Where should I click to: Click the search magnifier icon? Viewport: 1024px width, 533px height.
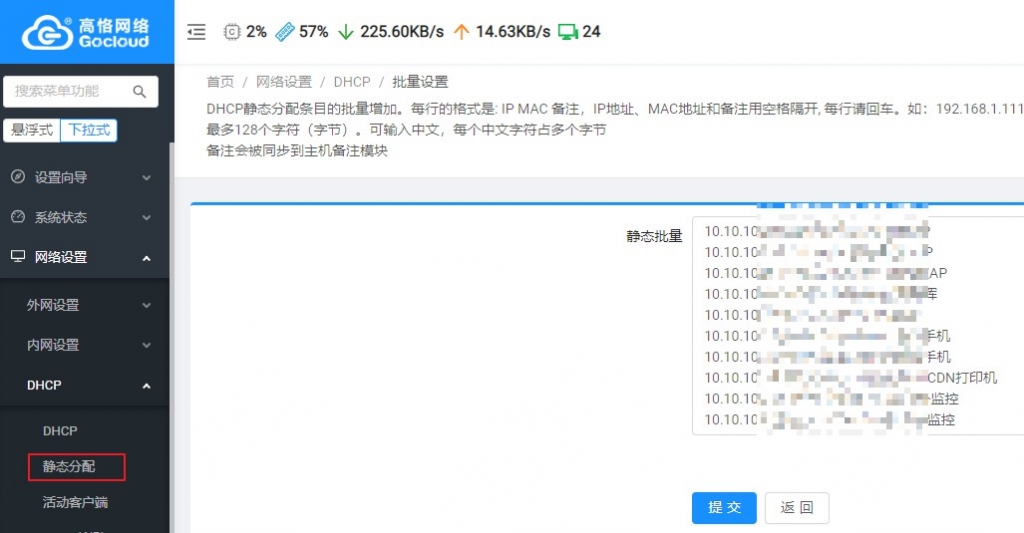pyautogui.click(x=139, y=92)
